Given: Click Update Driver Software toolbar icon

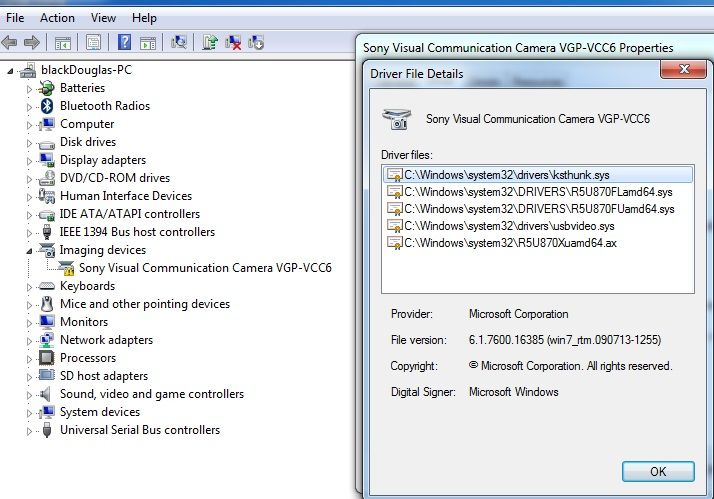Looking at the screenshot, I should pos(210,42).
